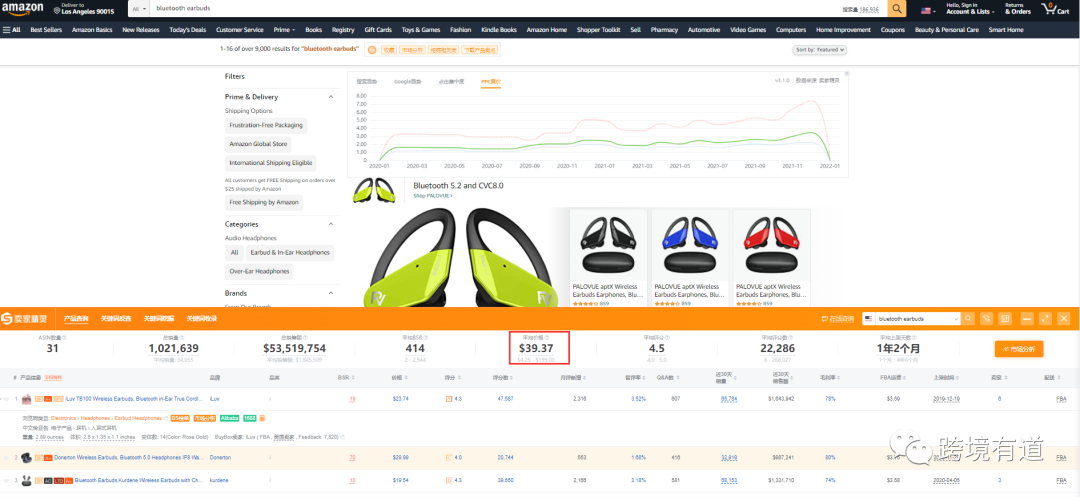Click the extension search magnifier icon
This screenshot has height=497, width=1080.
(x=968, y=319)
